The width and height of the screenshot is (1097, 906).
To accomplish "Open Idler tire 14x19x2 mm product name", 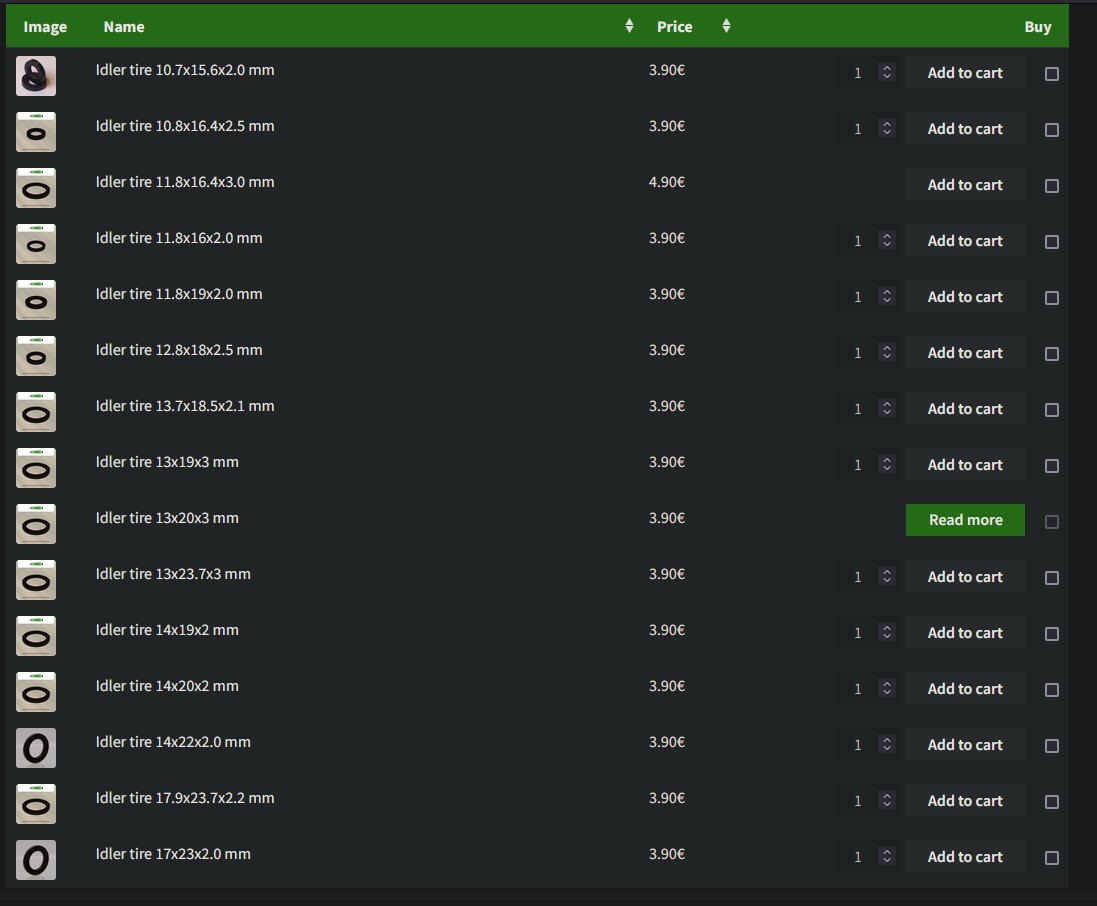I will coord(167,630).
